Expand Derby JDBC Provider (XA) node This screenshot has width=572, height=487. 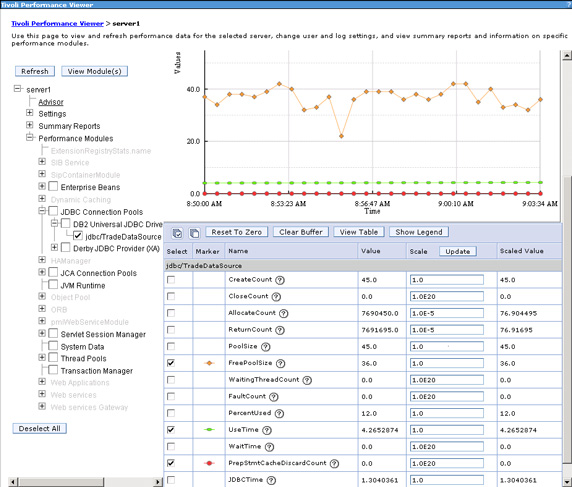54,247
